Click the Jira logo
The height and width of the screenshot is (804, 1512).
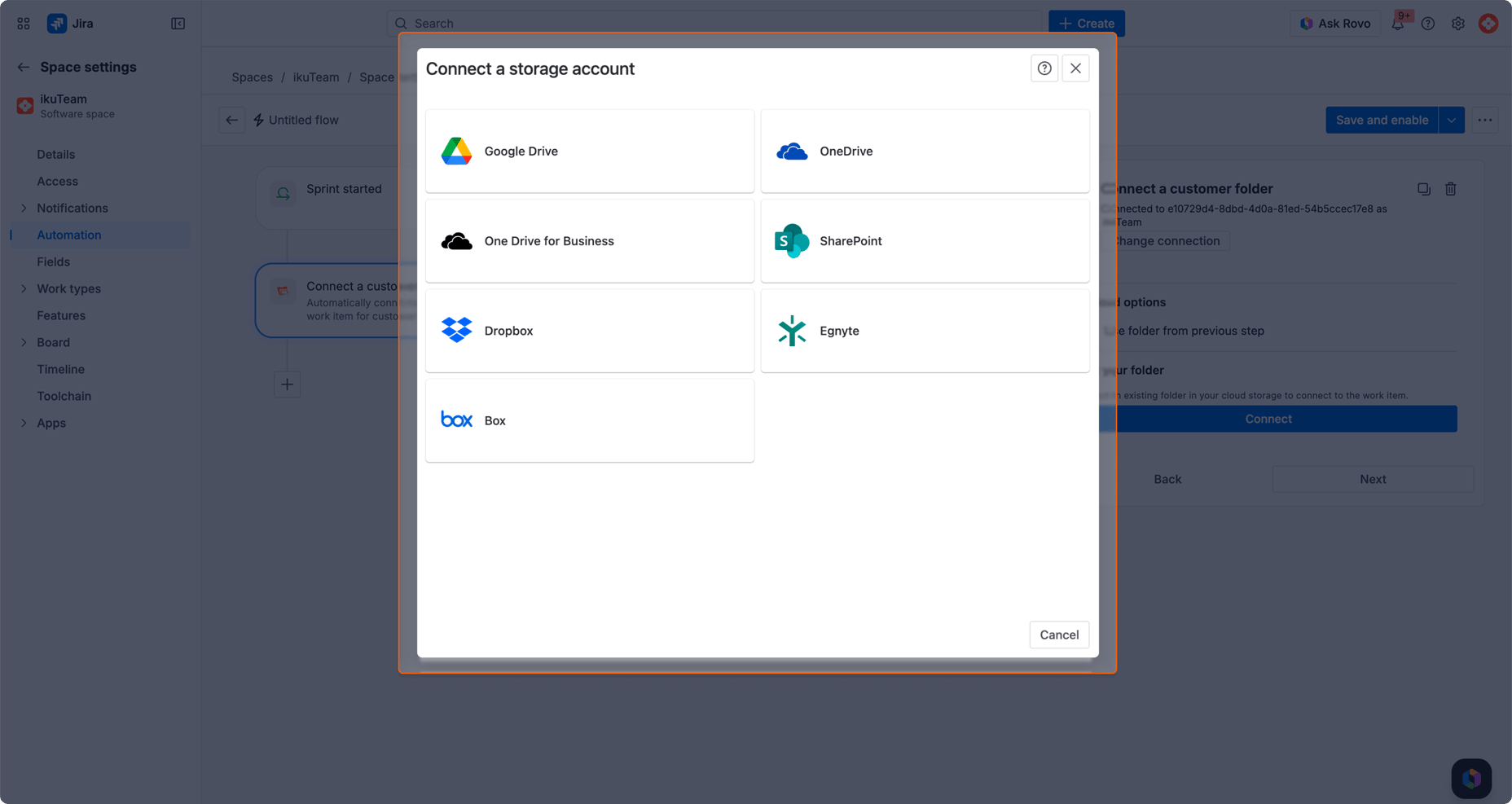coord(57,24)
